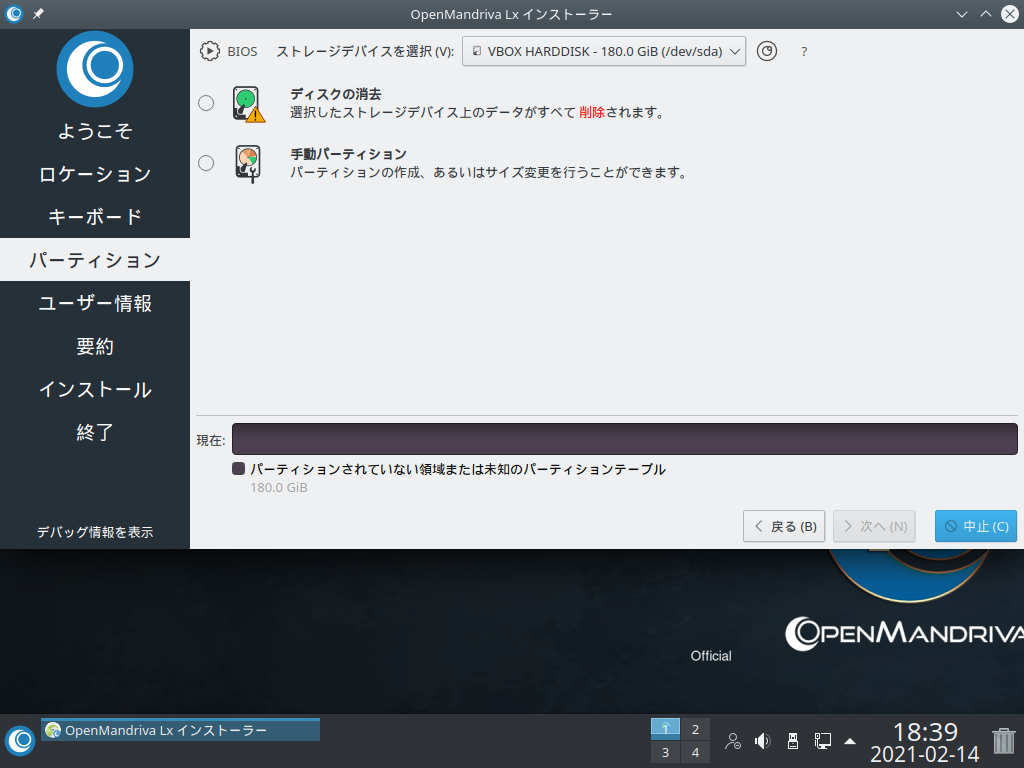
Task: Open the OpenMandriva application launcher menu
Action: 20,741
